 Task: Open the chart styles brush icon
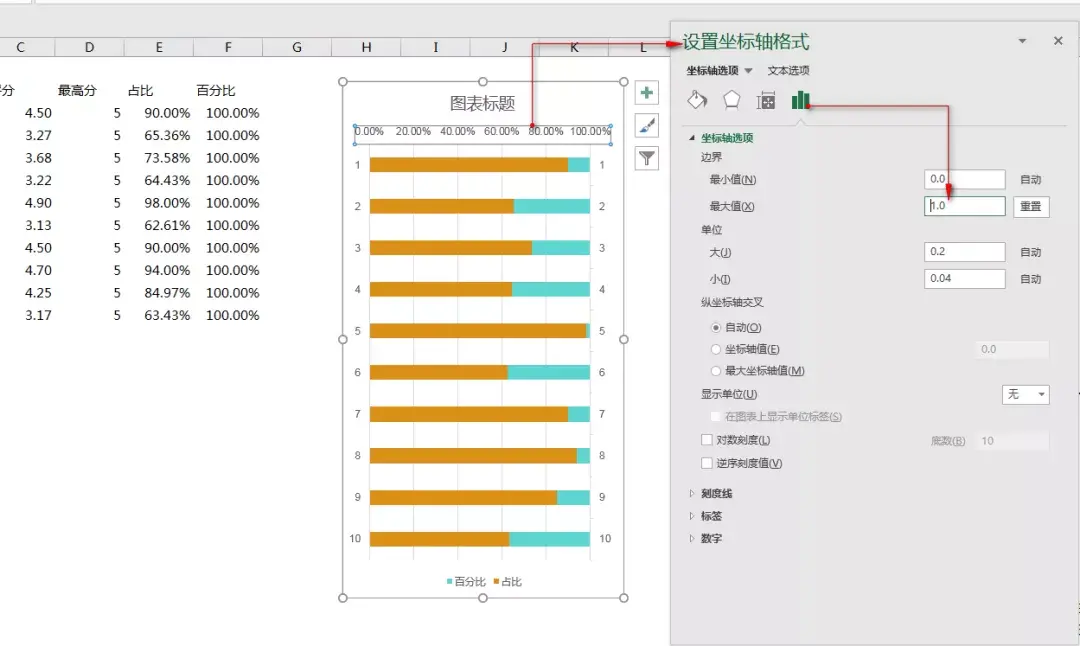pos(647,125)
